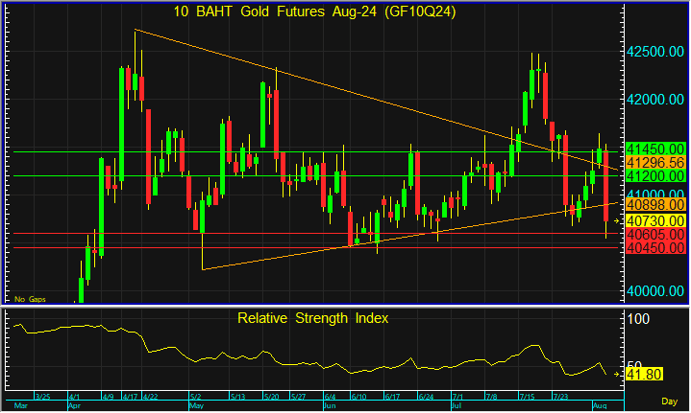The width and height of the screenshot is (691, 413).
Task: Click the Apr month marker on time axis
Action: pyautogui.click(x=74, y=406)
